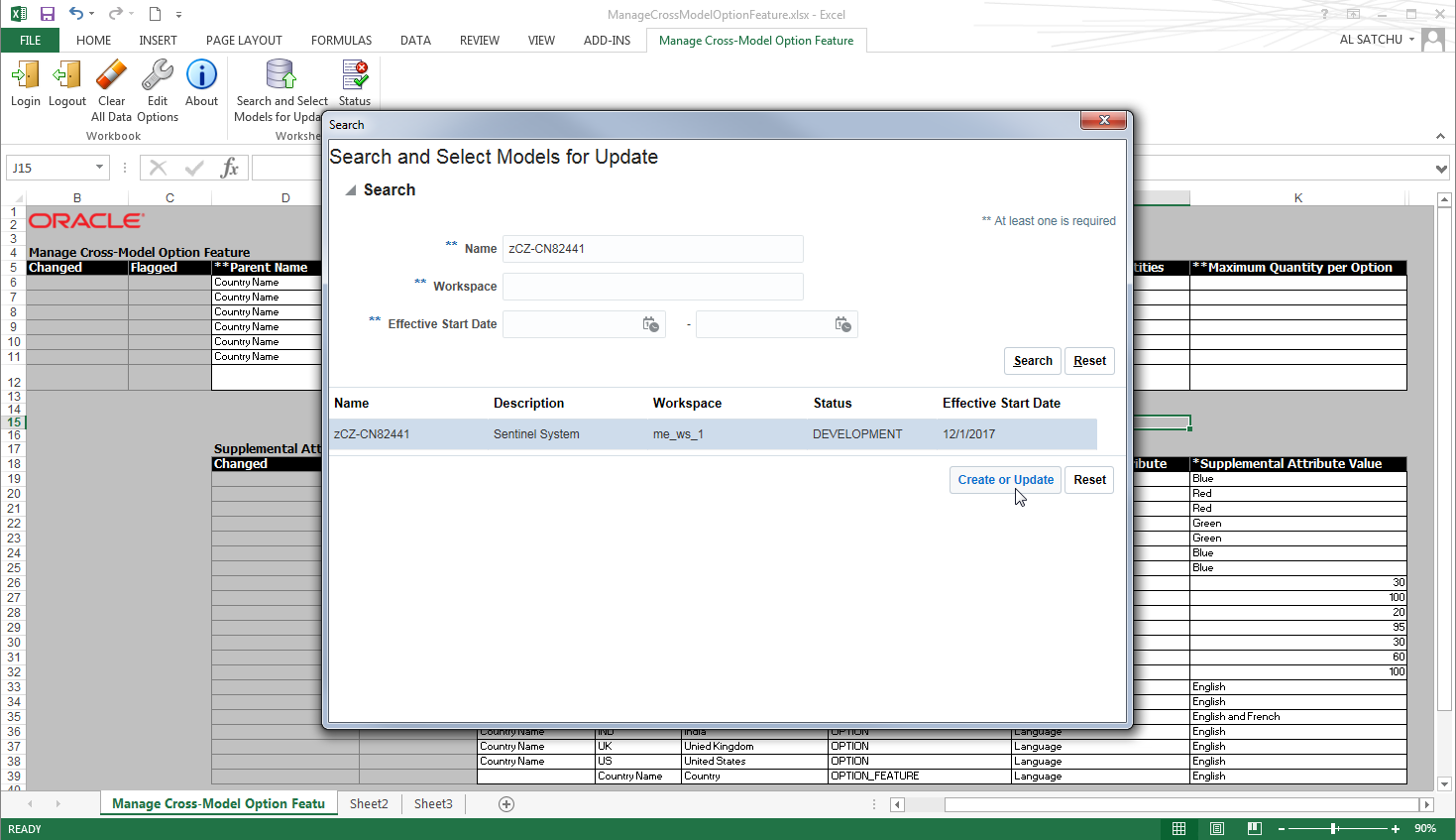Open the Customize Quick Access Toolbar dropdown
The image size is (1456, 840).
pyautogui.click(x=178, y=15)
